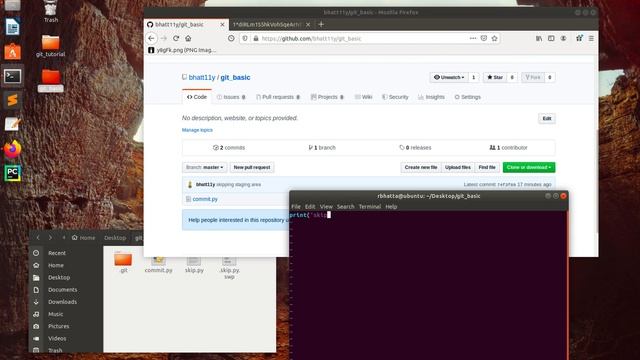Image resolution: width=640 pixels, height=360 pixels.
Task: Open the Clone or download dropdown
Action: 529,167
